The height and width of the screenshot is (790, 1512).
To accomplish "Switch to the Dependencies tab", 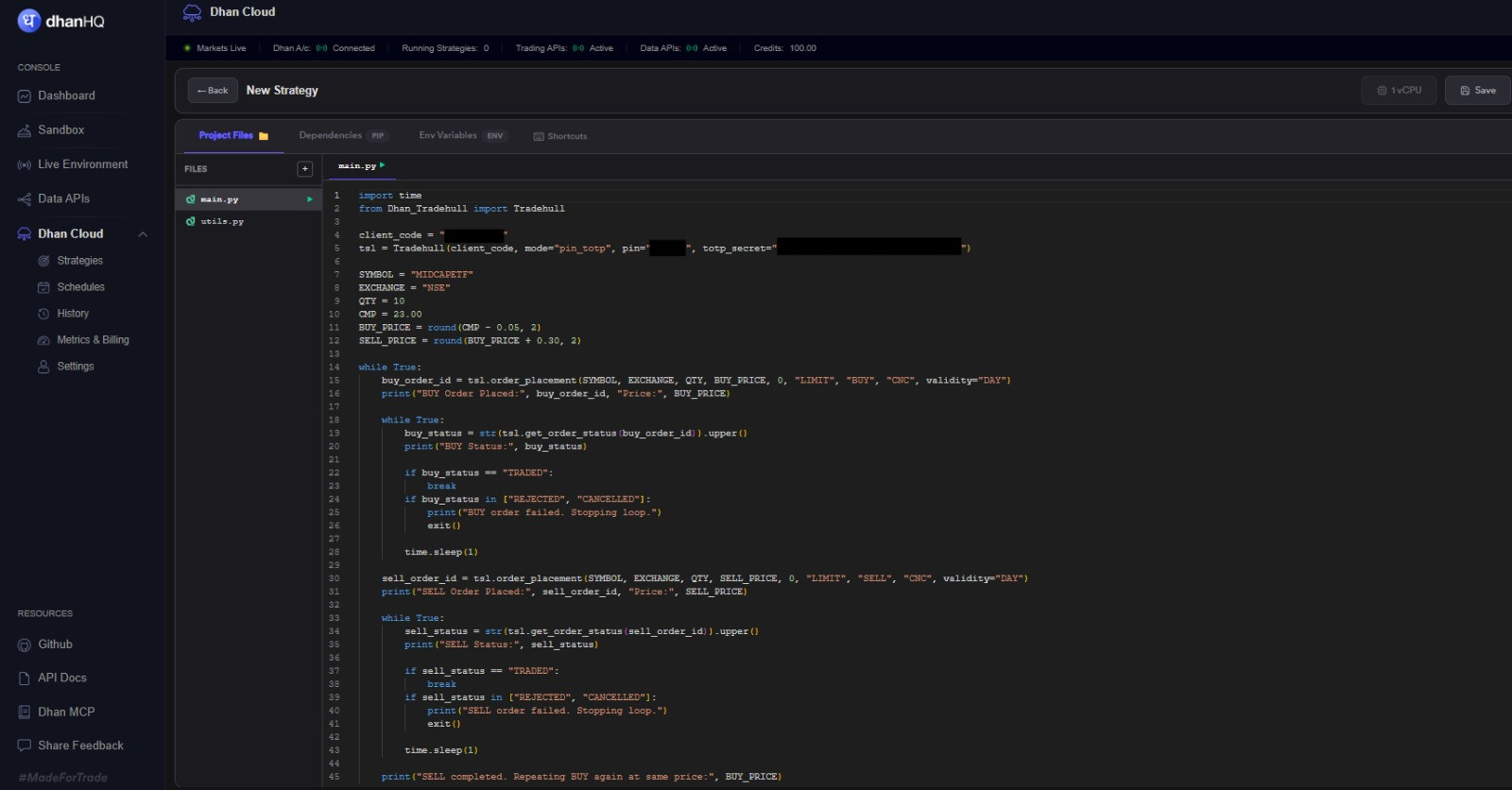I will tap(343, 135).
